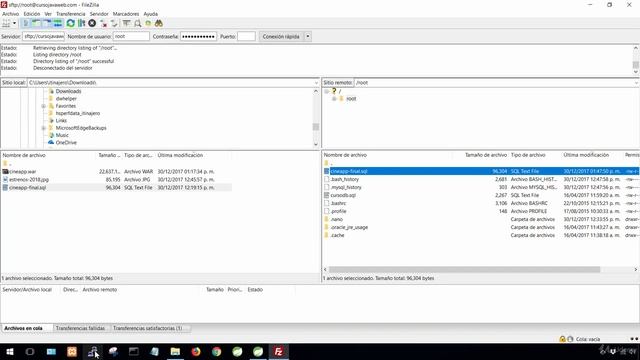Select local file estrenos-2018.jpg
Screen dimensions: 640x360
[x=29, y=180]
